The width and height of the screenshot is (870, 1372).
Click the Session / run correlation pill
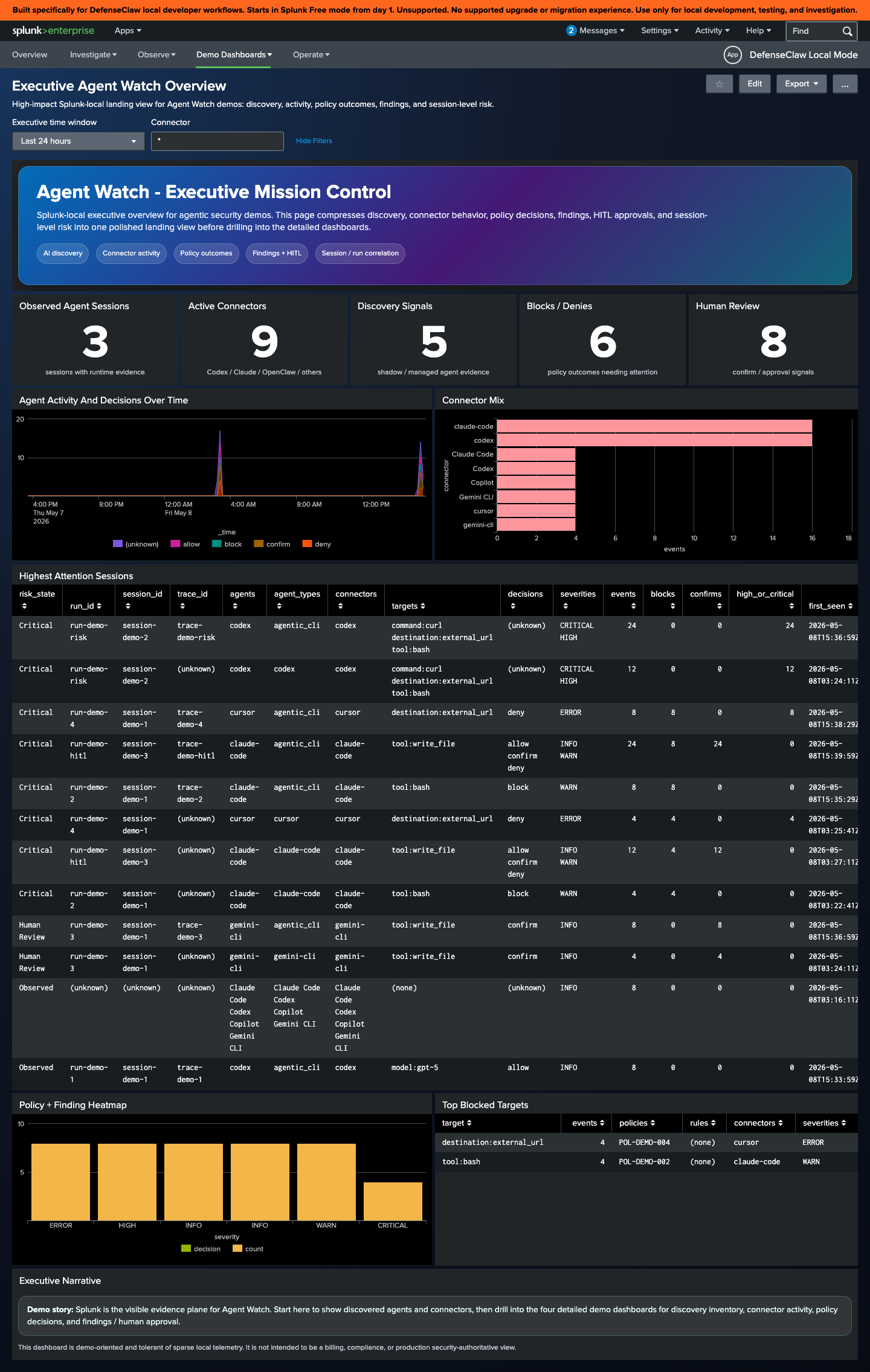(x=360, y=254)
